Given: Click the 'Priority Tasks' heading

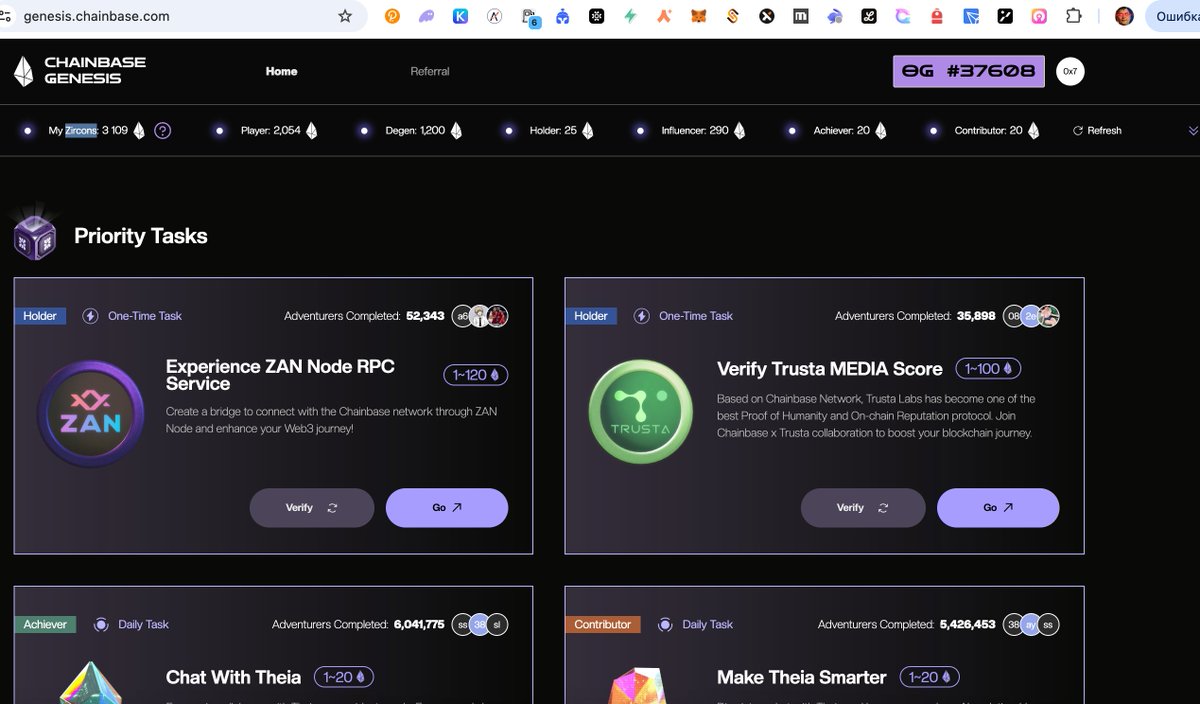Looking at the screenshot, I should 141,236.
